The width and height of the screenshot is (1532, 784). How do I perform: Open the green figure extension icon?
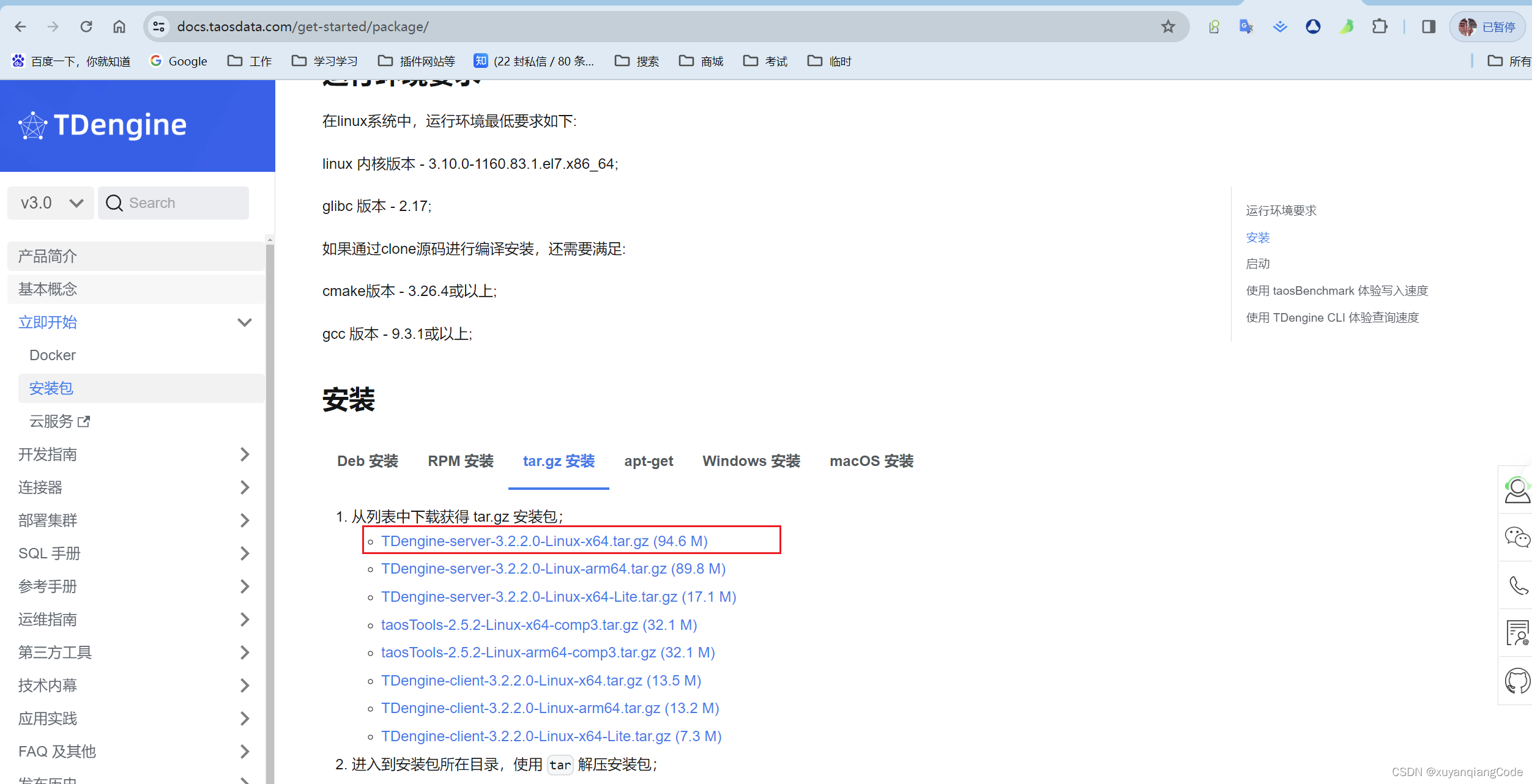coord(1214,27)
